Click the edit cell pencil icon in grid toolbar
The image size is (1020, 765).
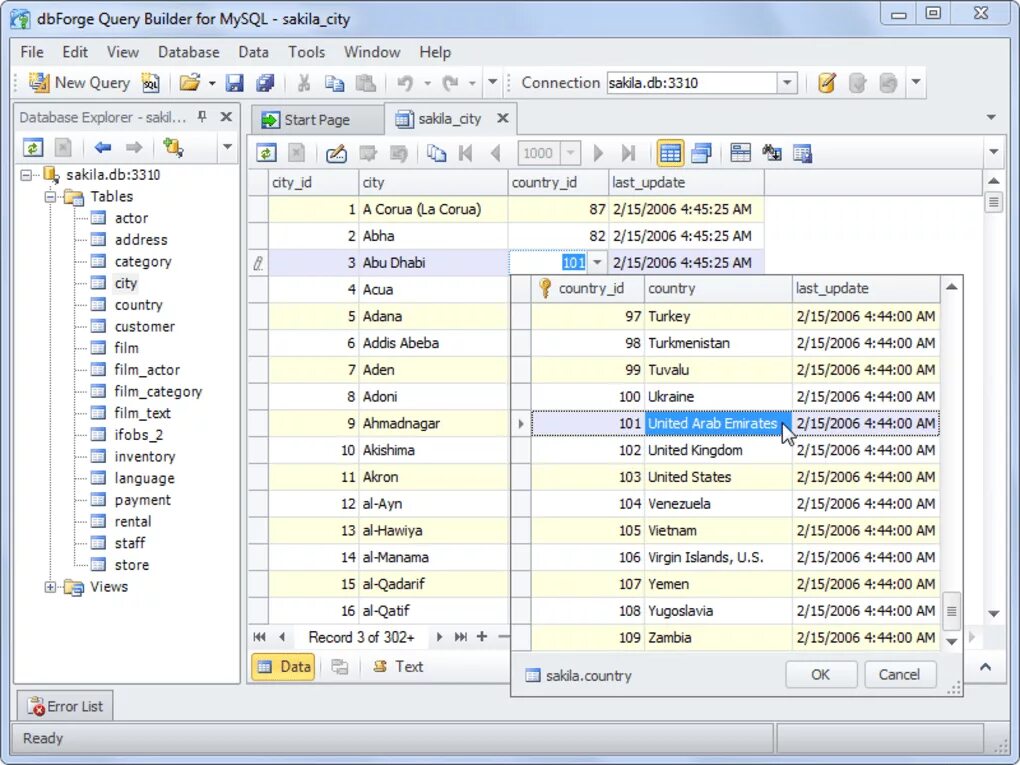point(336,154)
